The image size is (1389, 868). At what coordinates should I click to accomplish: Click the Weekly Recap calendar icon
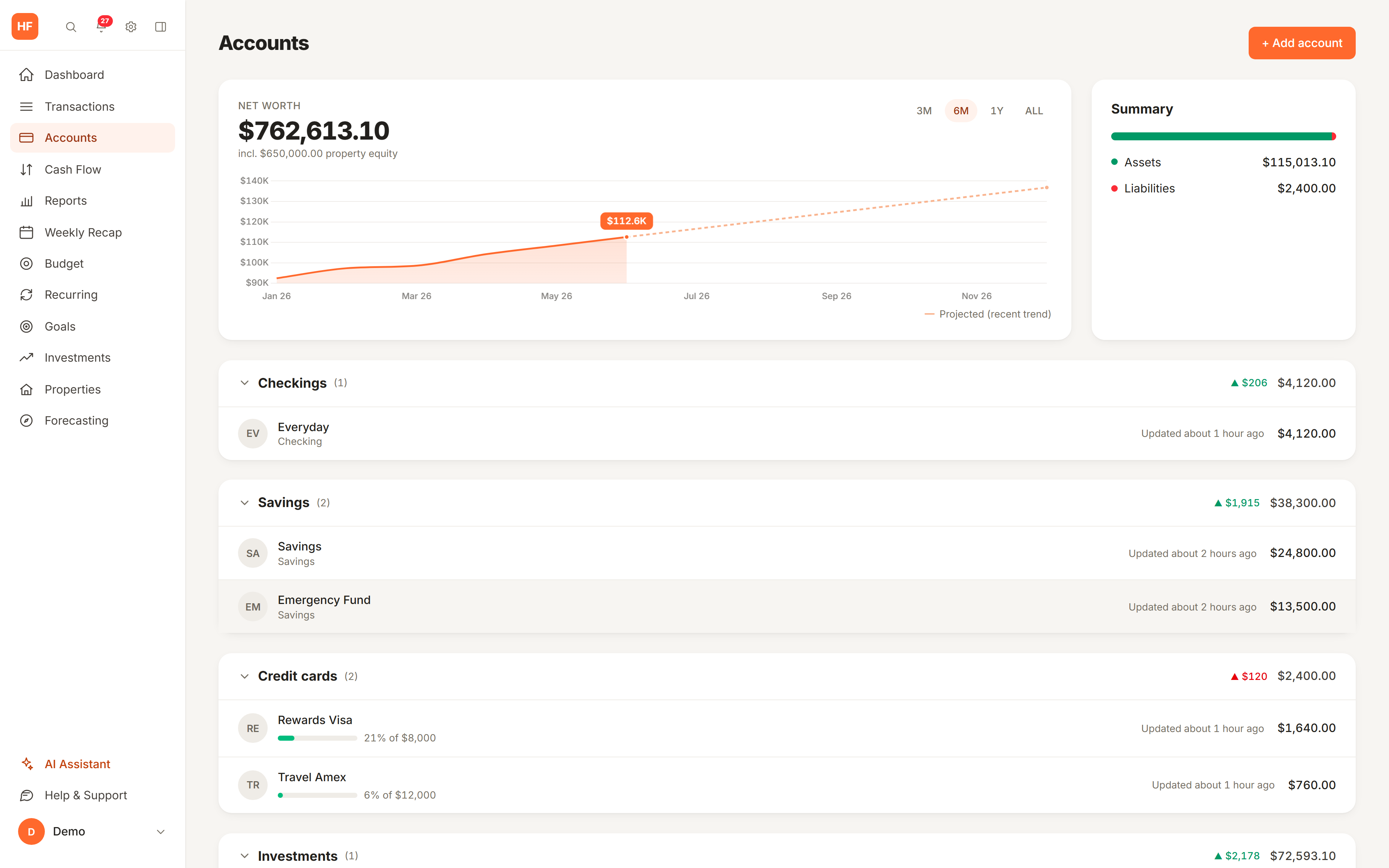pyautogui.click(x=26, y=233)
